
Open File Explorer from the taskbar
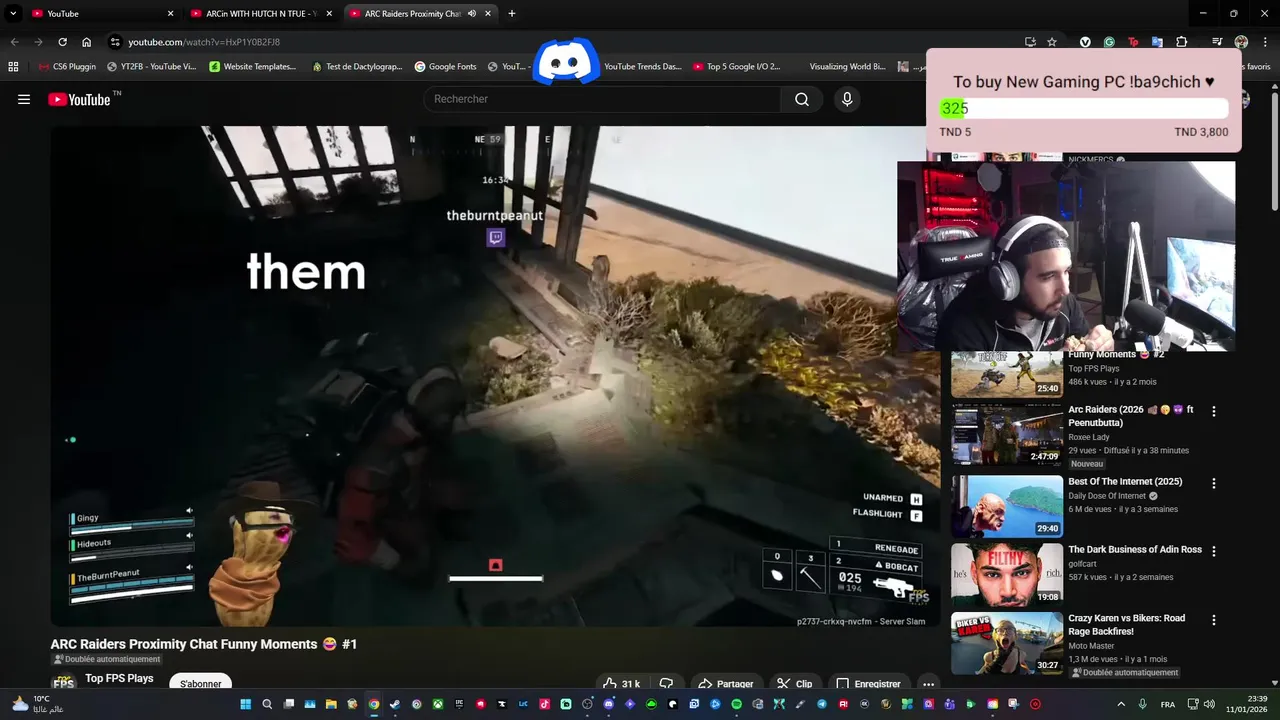(331, 704)
